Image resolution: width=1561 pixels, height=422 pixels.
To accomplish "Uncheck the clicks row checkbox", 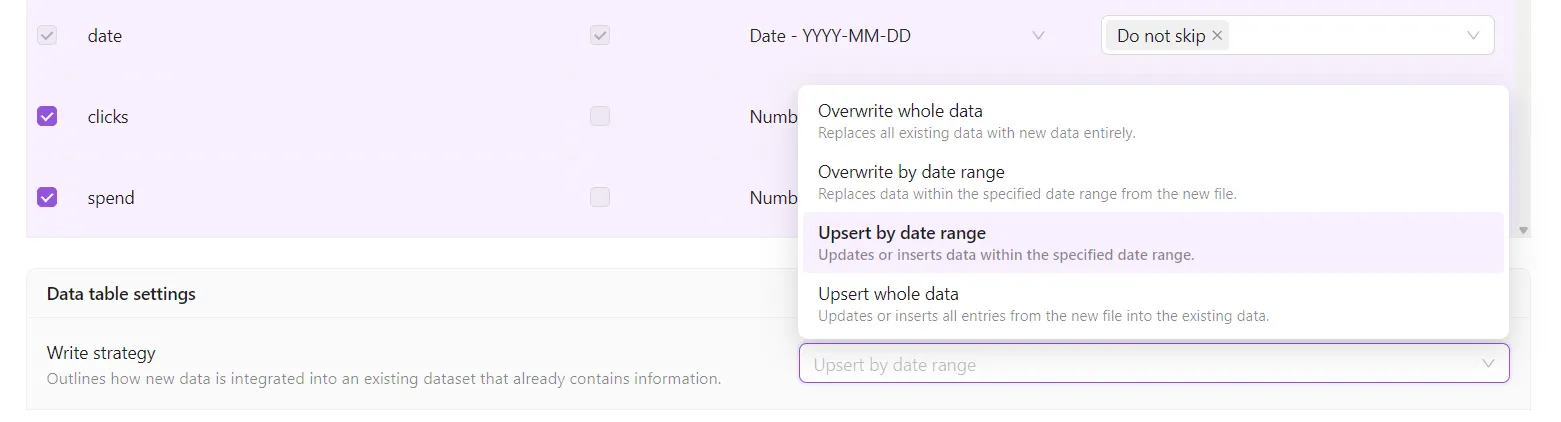I will (x=47, y=116).
